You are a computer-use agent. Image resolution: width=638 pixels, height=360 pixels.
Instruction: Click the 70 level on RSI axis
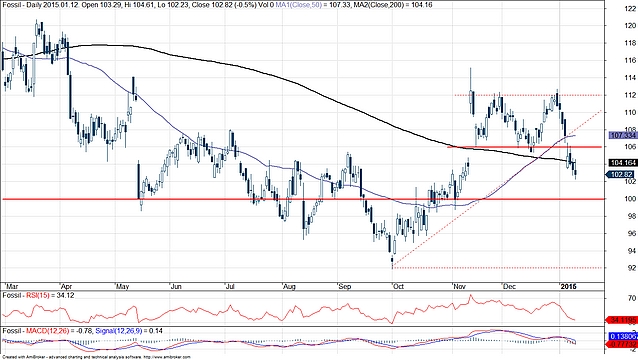coord(631,299)
